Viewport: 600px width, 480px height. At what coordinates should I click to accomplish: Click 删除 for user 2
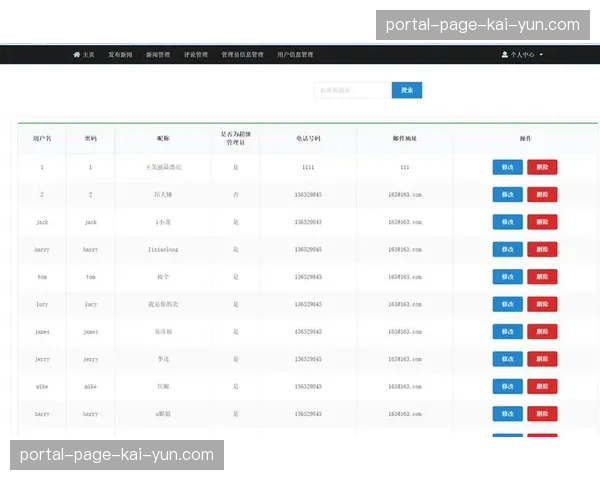click(542, 194)
